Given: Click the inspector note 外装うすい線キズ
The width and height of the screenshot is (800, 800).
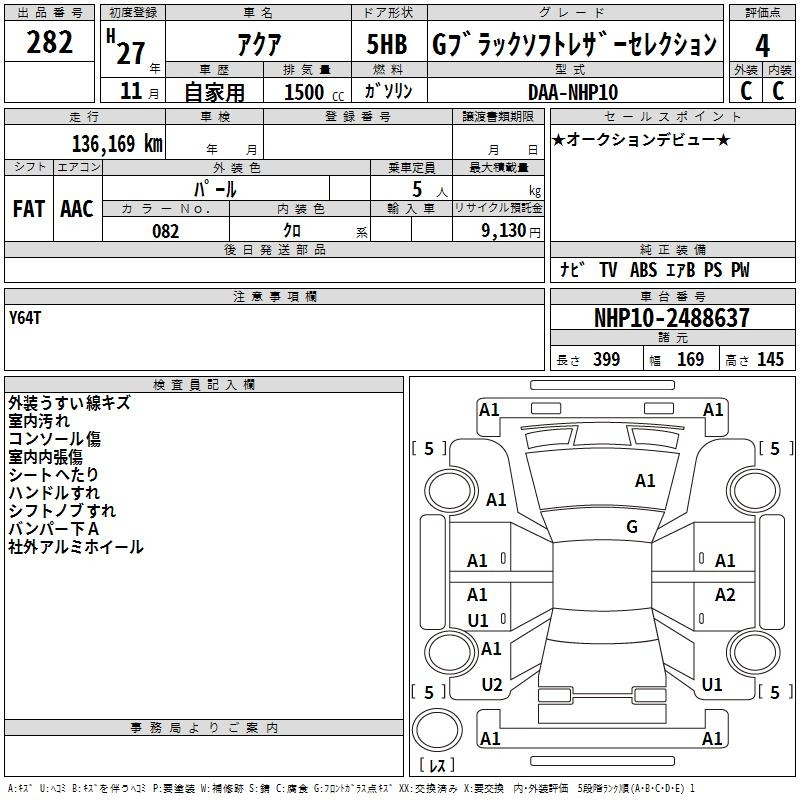Looking at the screenshot, I should point(69,403).
